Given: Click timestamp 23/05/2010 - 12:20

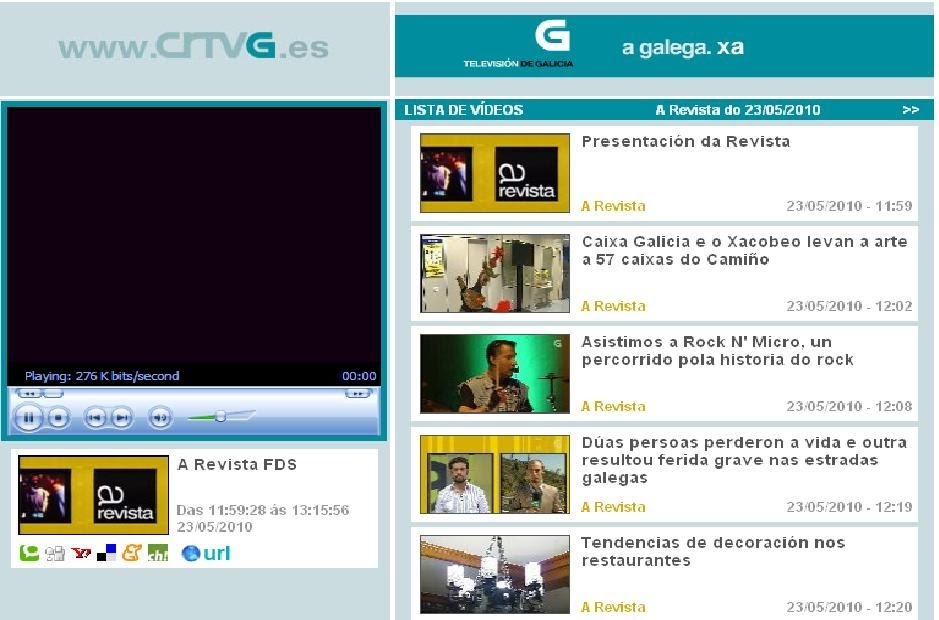Looking at the screenshot, I should tap(849, 607).
